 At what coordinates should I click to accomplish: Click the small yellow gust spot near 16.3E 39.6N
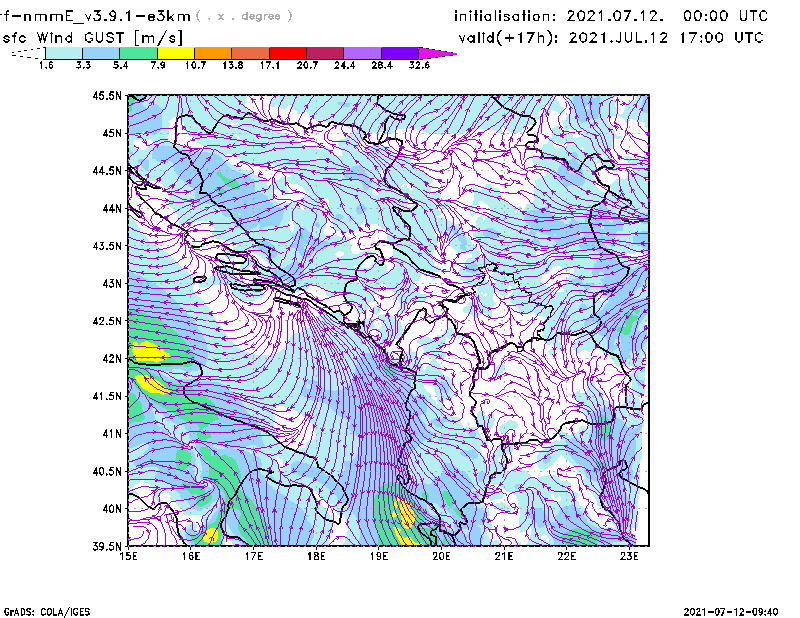click(211, 536)
